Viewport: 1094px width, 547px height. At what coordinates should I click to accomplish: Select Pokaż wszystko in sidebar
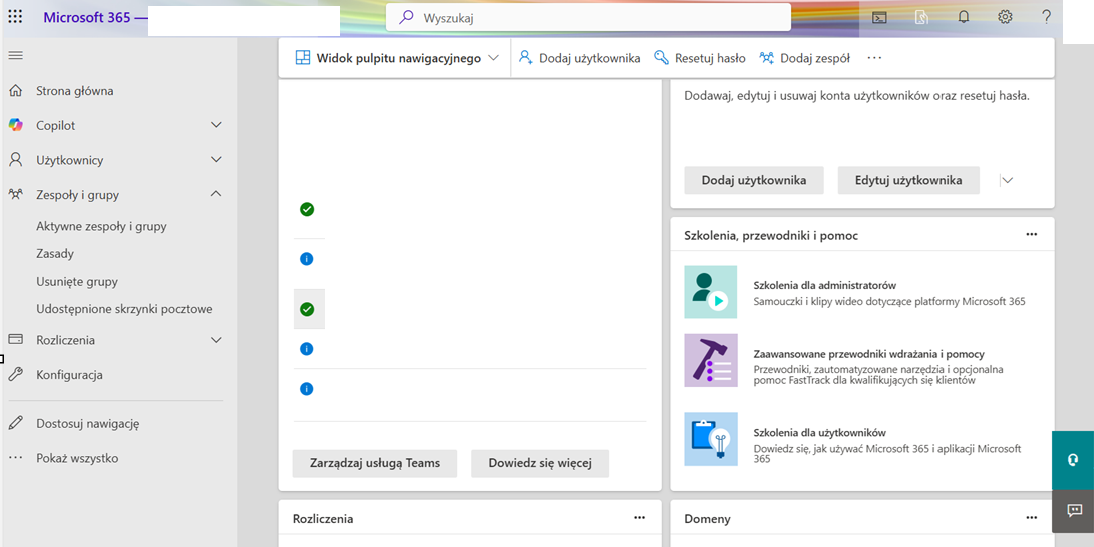pos(77,458)
